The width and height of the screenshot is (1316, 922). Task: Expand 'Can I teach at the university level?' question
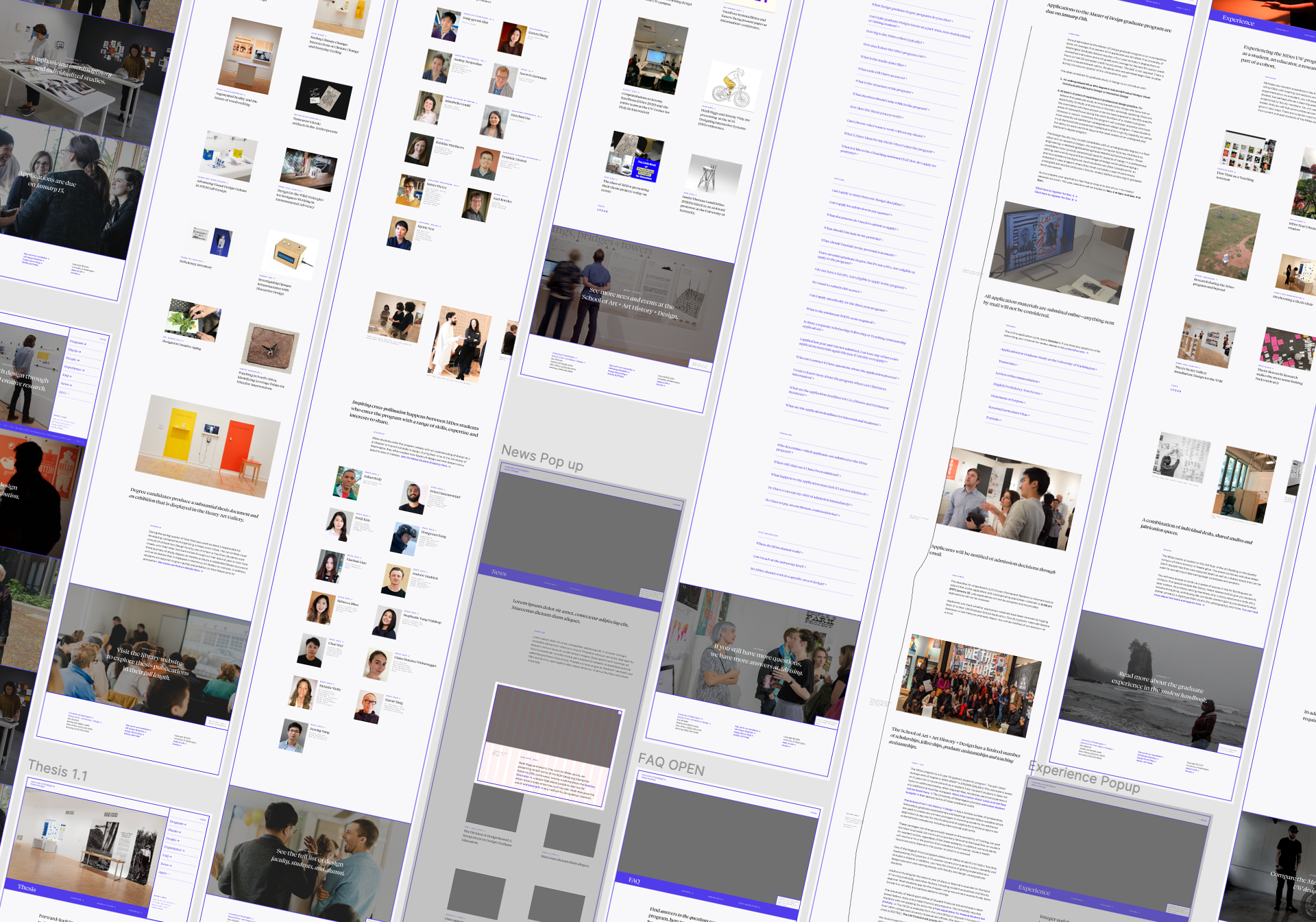(779, 561)
